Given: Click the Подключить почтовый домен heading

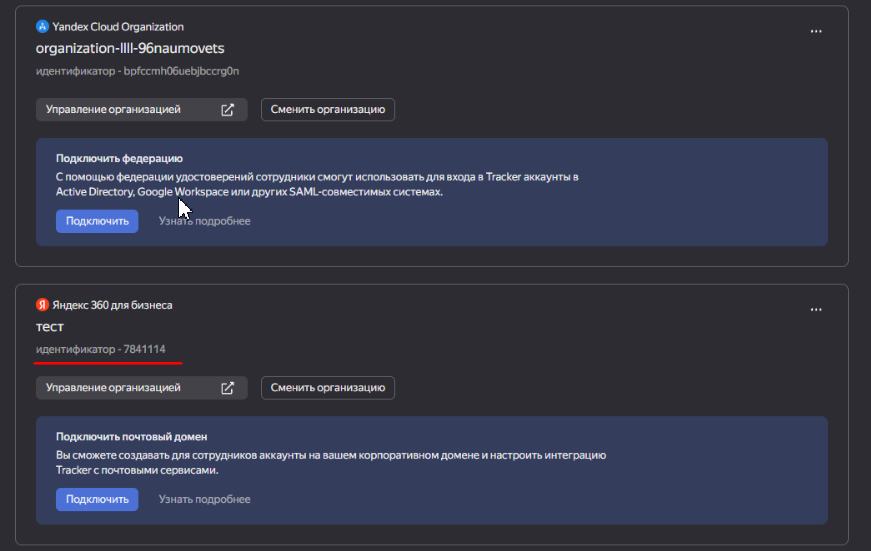Looking at the screenshot, I should pos(131,437).
